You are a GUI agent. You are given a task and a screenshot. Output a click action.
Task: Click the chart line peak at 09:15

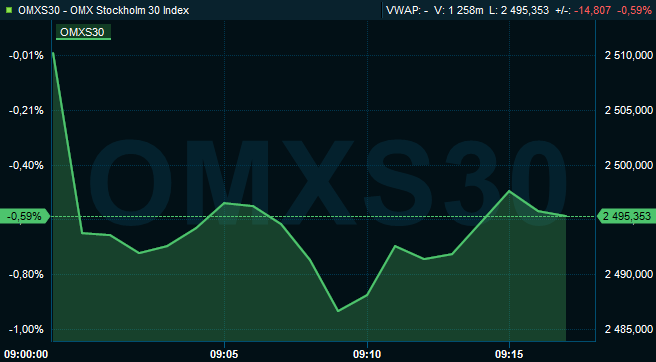coord(509,191)
